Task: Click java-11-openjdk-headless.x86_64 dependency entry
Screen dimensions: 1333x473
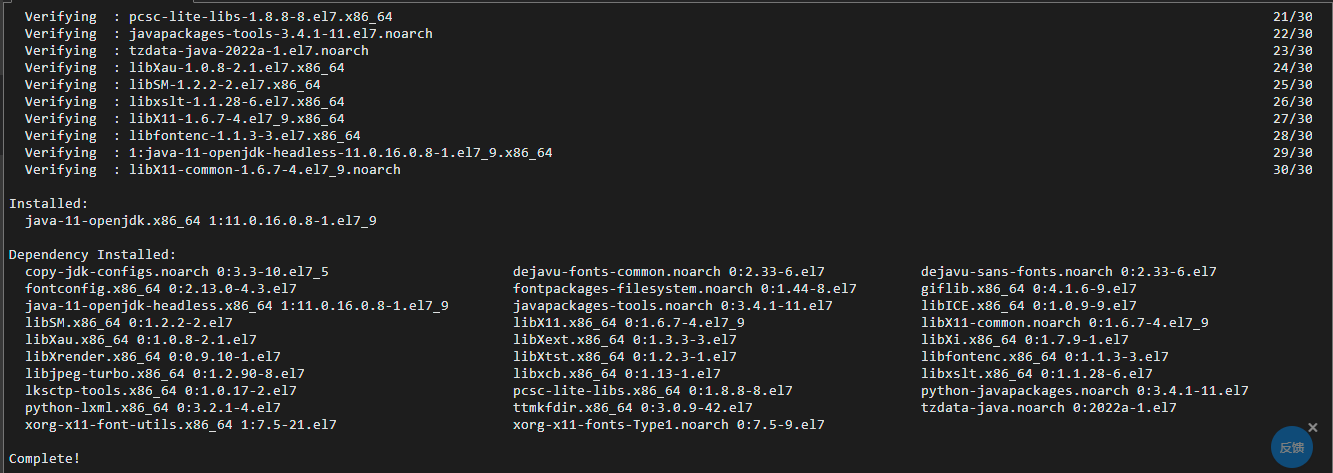Action: click(x=237, y=305)
